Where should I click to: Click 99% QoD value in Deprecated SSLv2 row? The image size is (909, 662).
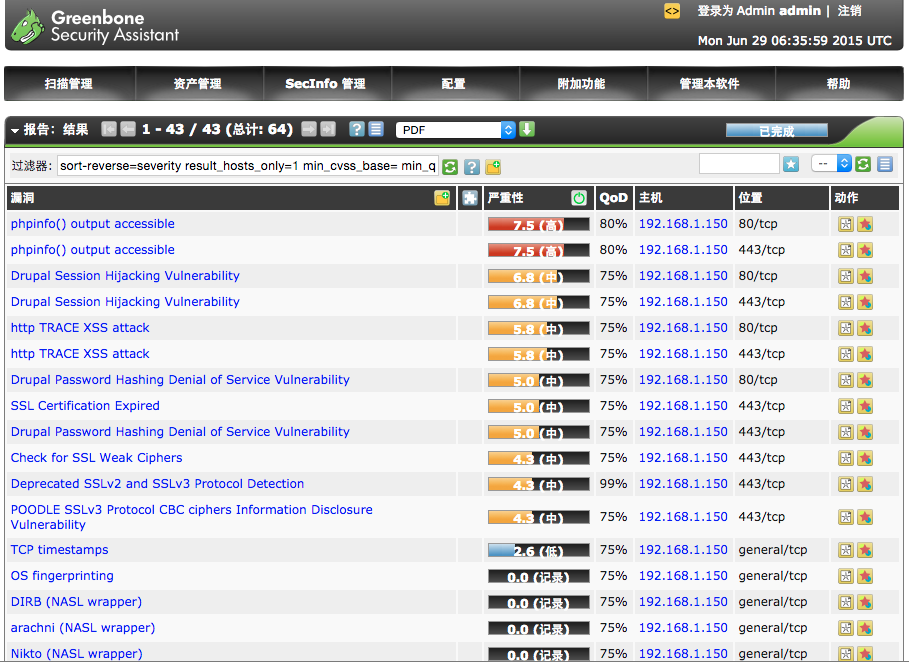(x=613, y=483)
